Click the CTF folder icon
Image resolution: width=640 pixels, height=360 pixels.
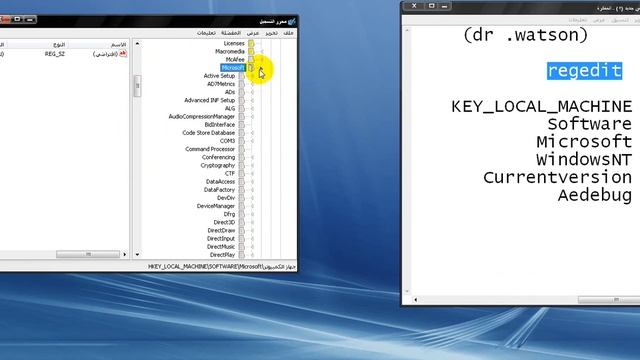tap(242, 173)
